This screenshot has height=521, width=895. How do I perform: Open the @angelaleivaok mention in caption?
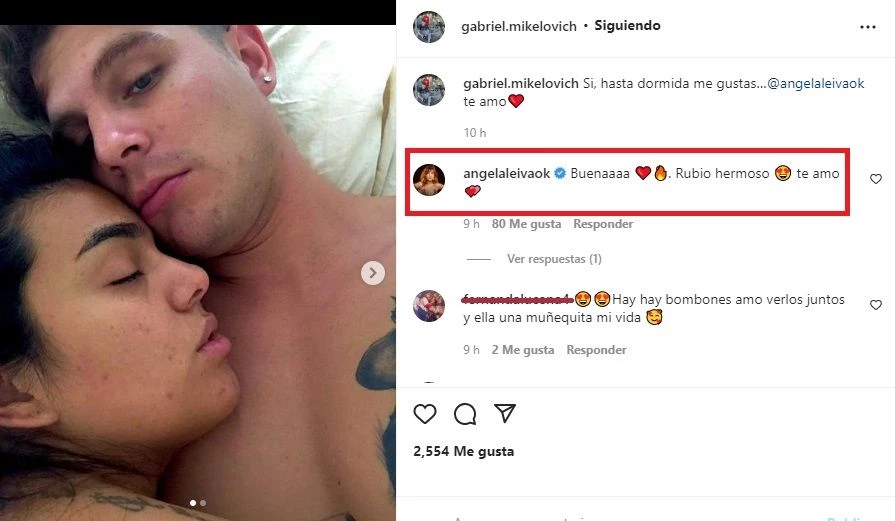(x=816, y=84)
